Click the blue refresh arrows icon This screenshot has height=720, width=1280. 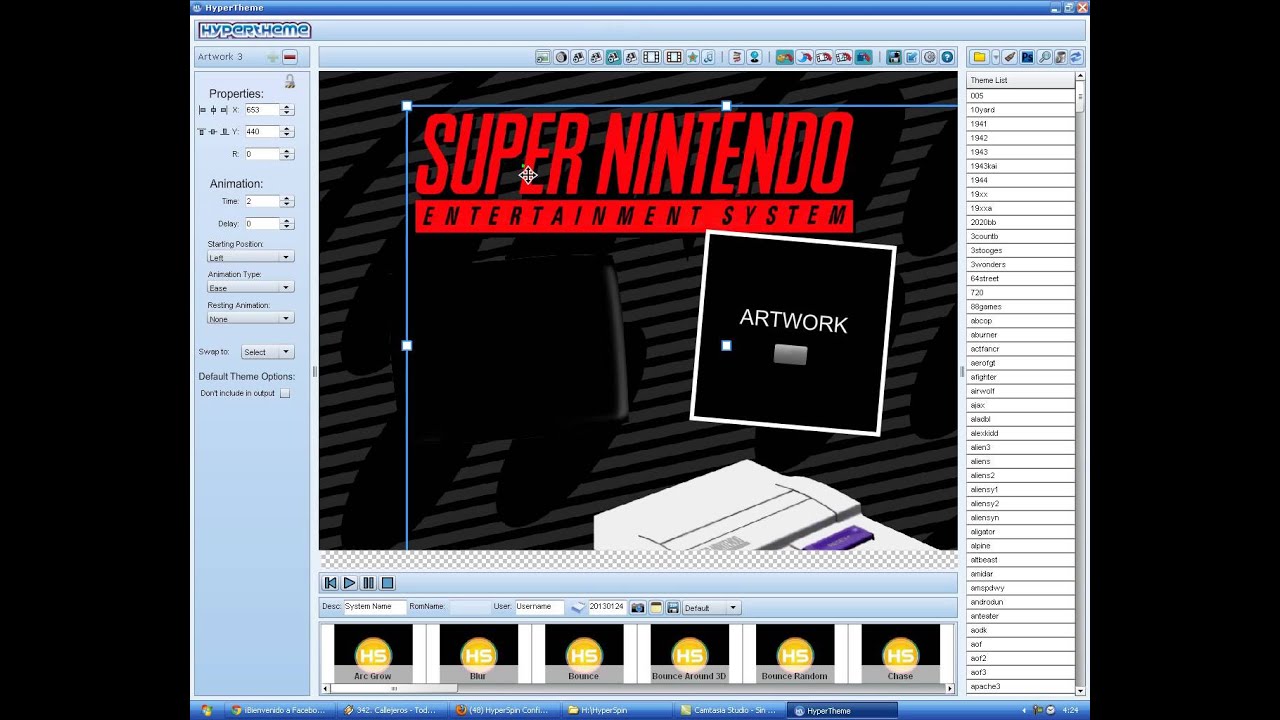[1076, 57]
